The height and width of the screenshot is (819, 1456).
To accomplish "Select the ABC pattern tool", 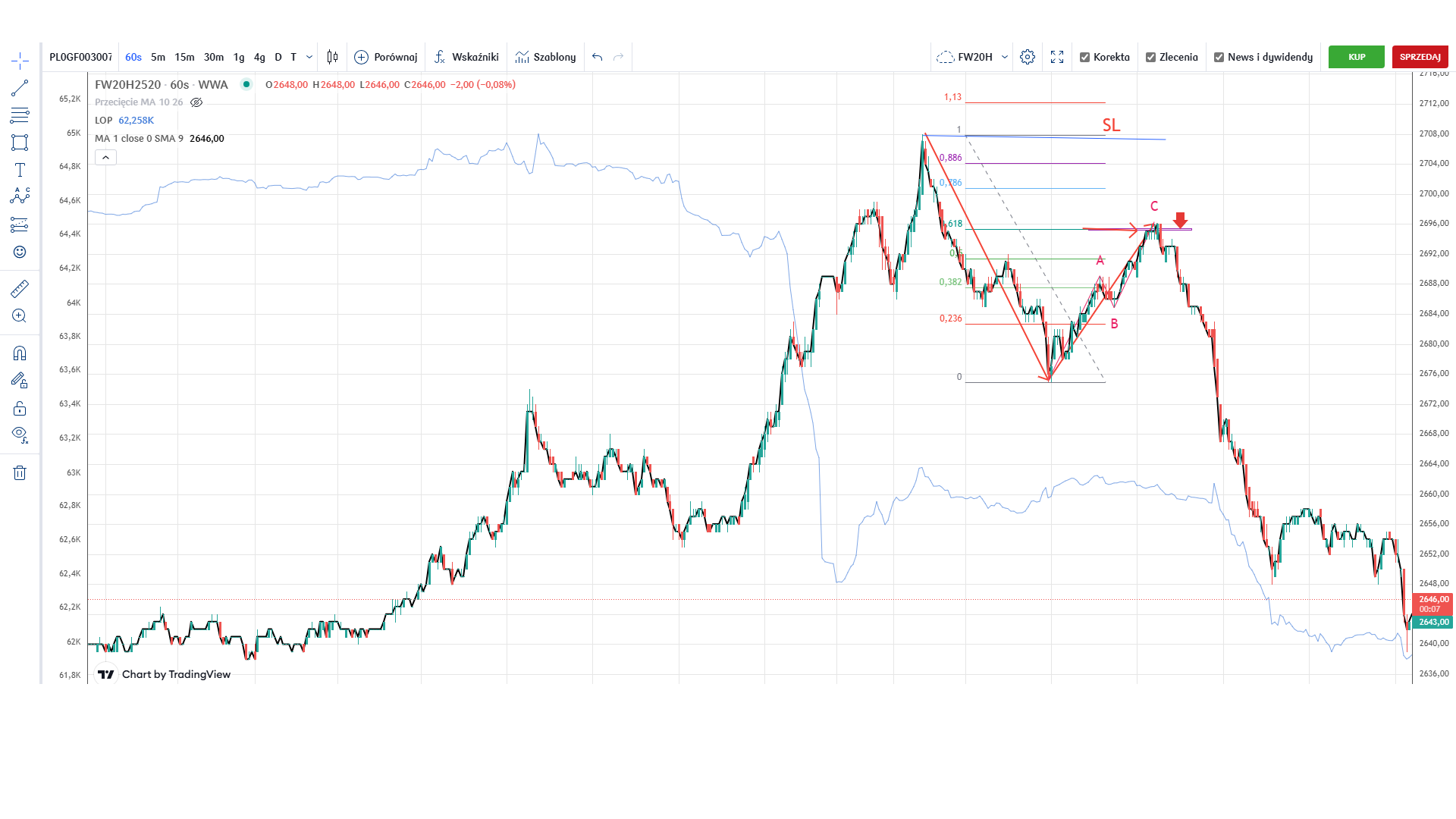I will (20, 196).
